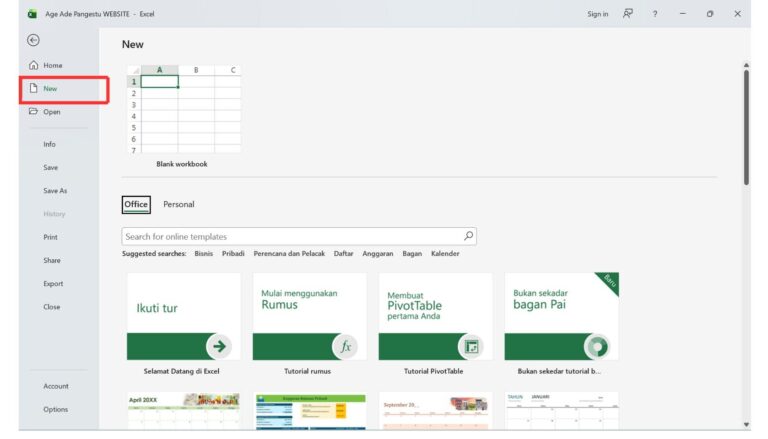Click the PivotTable icon on the template card
The width and height of the screenshot is (768, 439).
pyautogui.click(x=471, y=346)
